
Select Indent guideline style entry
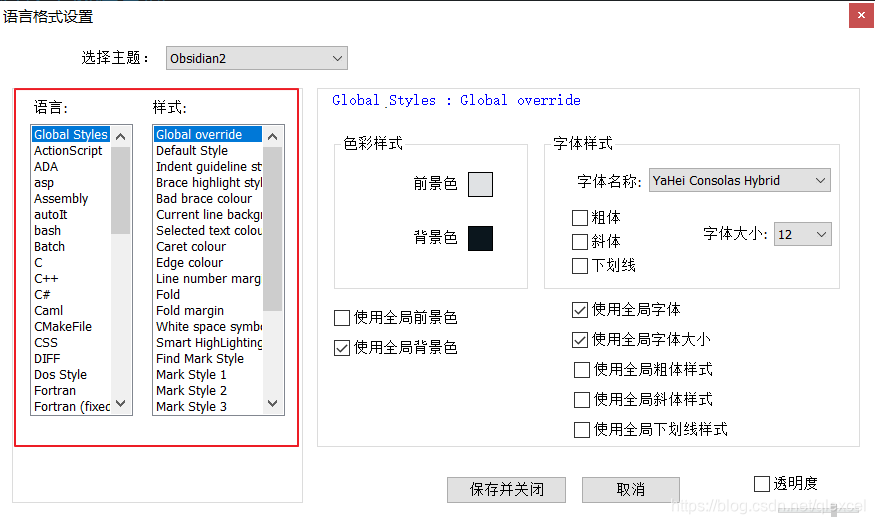click(208, 167)
